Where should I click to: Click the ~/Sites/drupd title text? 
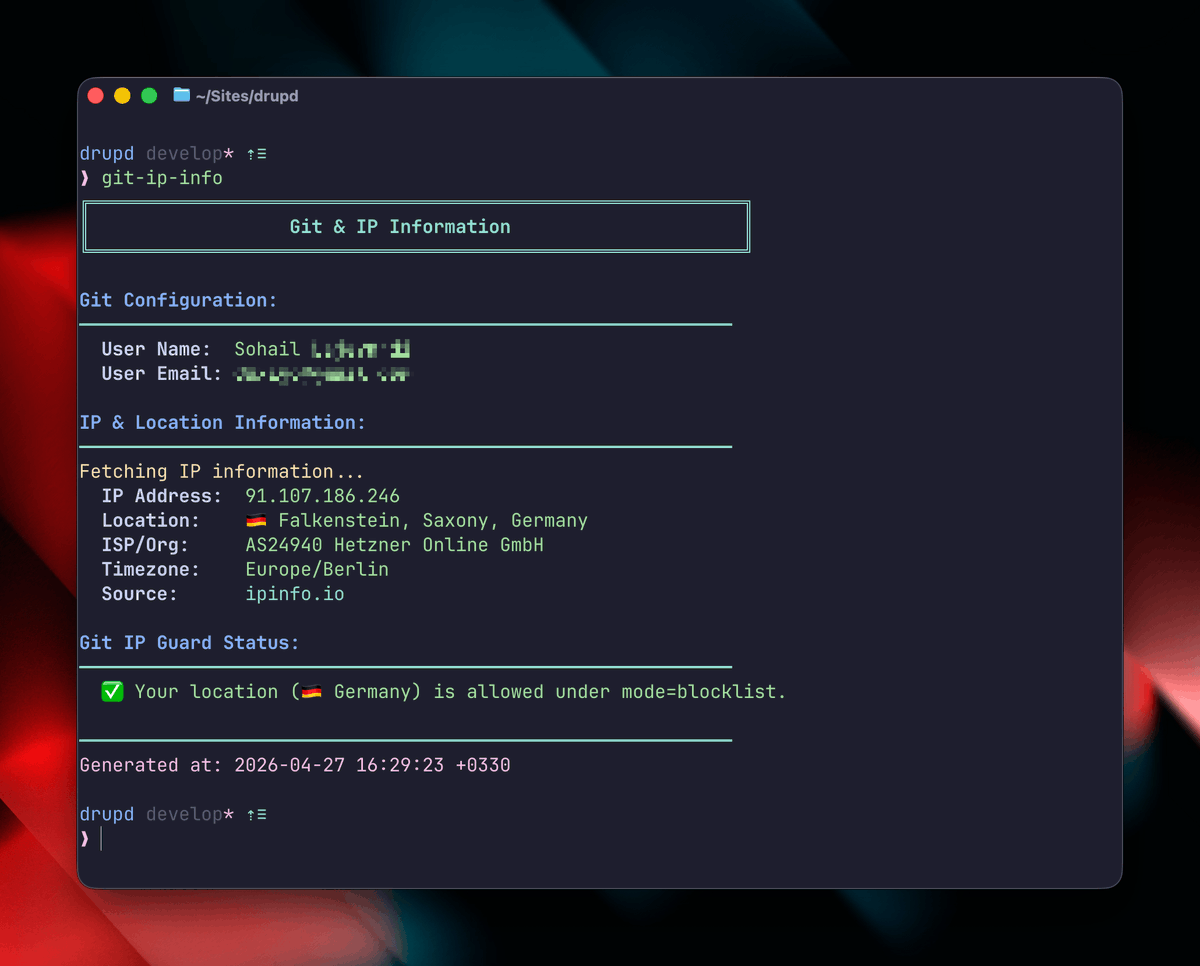[x=247, y=96]
